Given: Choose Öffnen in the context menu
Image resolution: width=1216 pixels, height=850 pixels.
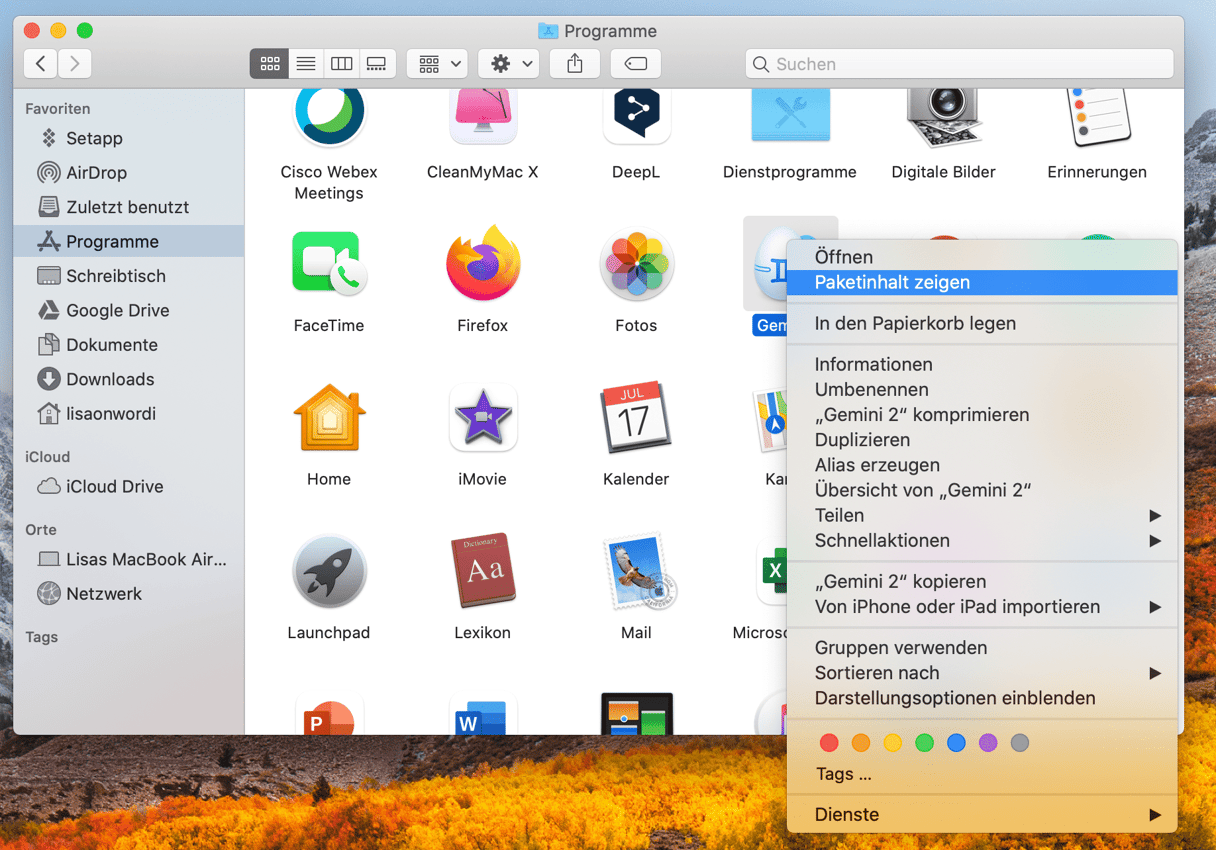Looking at the screenshot, I should coord(982,257).
